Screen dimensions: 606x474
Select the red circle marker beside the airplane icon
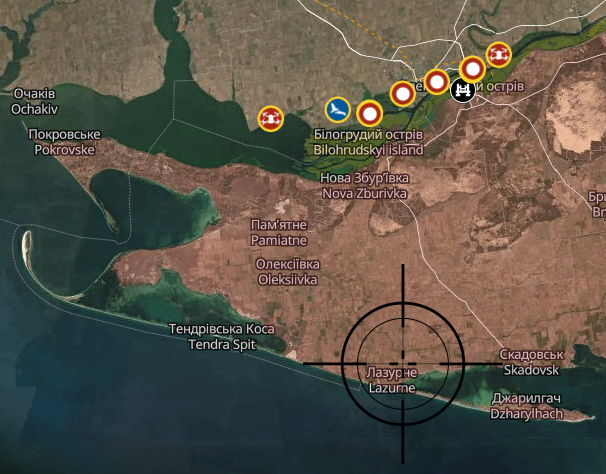tap(370, 113)
